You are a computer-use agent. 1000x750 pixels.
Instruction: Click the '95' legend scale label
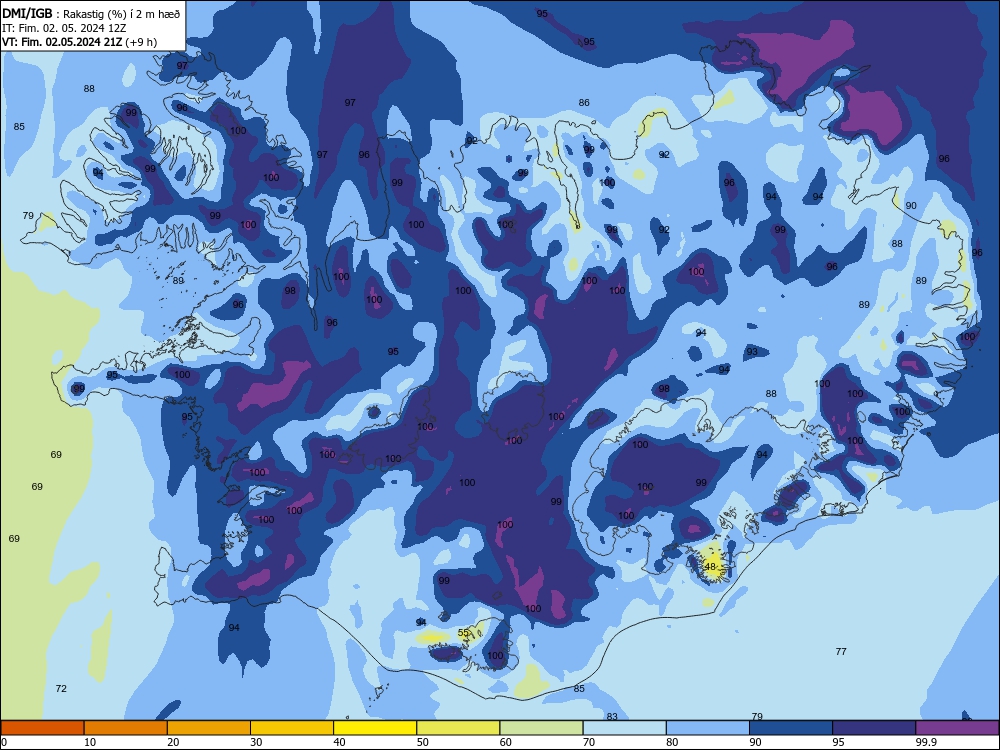pyautogui.click(x=838, y=742)
